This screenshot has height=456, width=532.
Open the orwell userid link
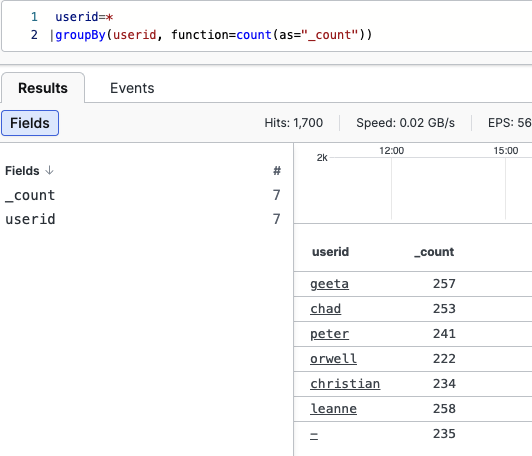333,359
